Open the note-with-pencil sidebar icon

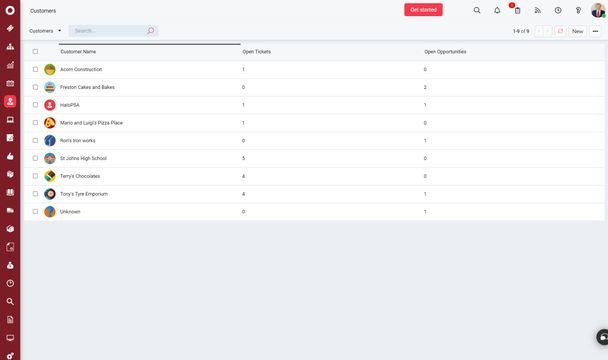pyautogui.click(x=10, y=138)
